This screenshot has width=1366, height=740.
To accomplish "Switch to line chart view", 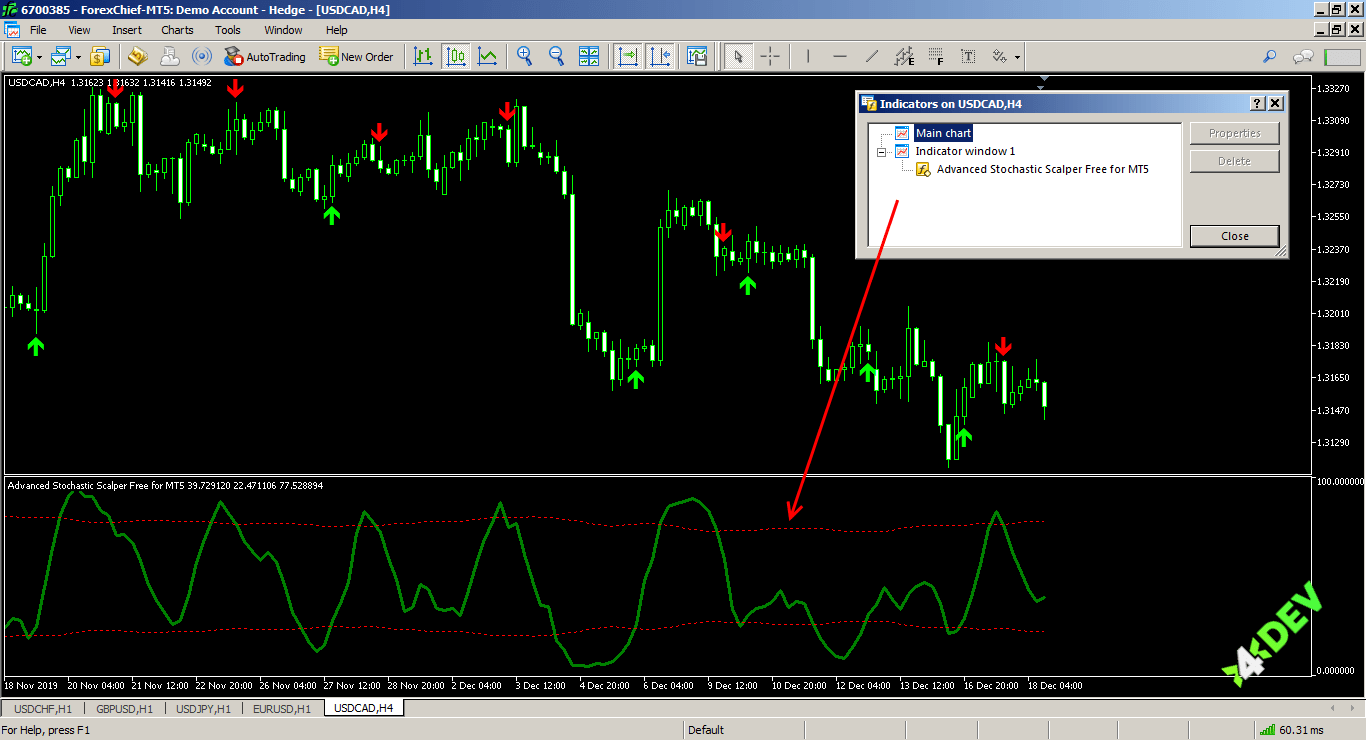I will [488, 56].
